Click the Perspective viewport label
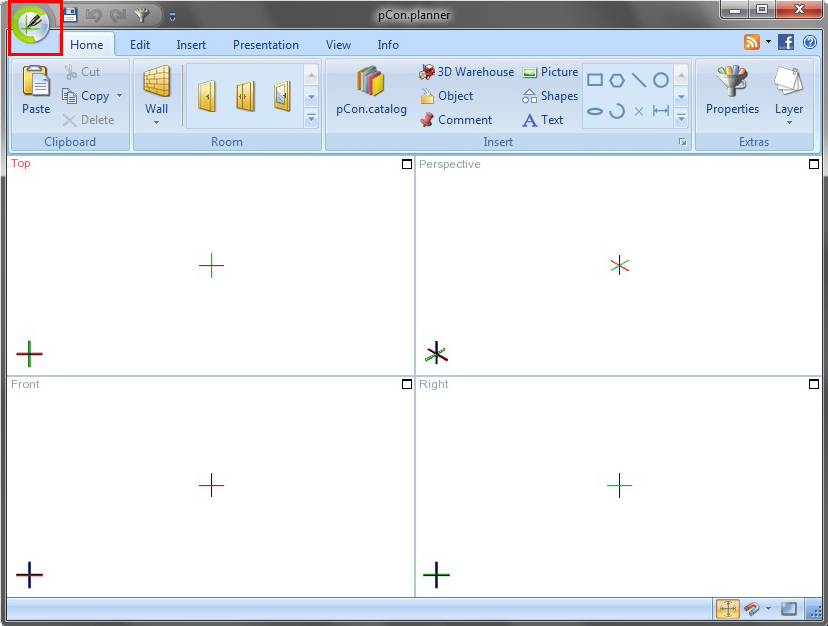The image size is (828, 626). (449, 164)
